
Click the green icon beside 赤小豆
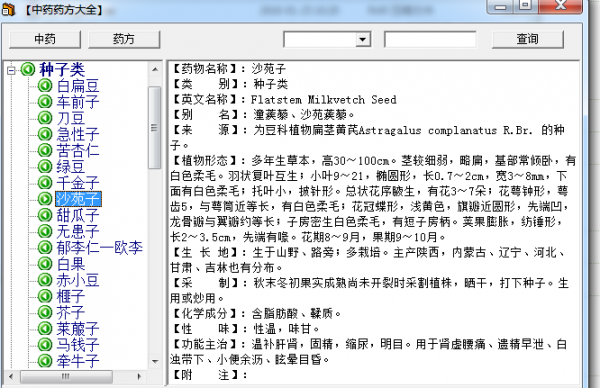pos(45,280)
